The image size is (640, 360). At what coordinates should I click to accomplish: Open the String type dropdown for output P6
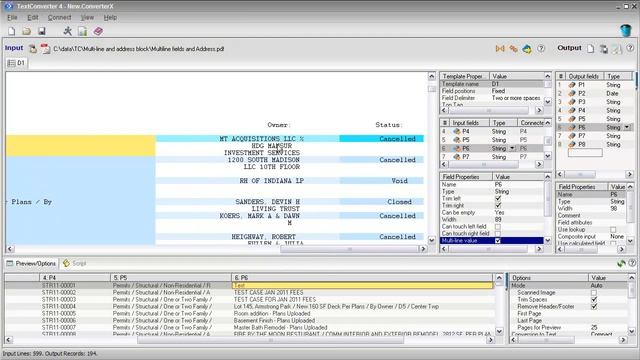[627, 127]
